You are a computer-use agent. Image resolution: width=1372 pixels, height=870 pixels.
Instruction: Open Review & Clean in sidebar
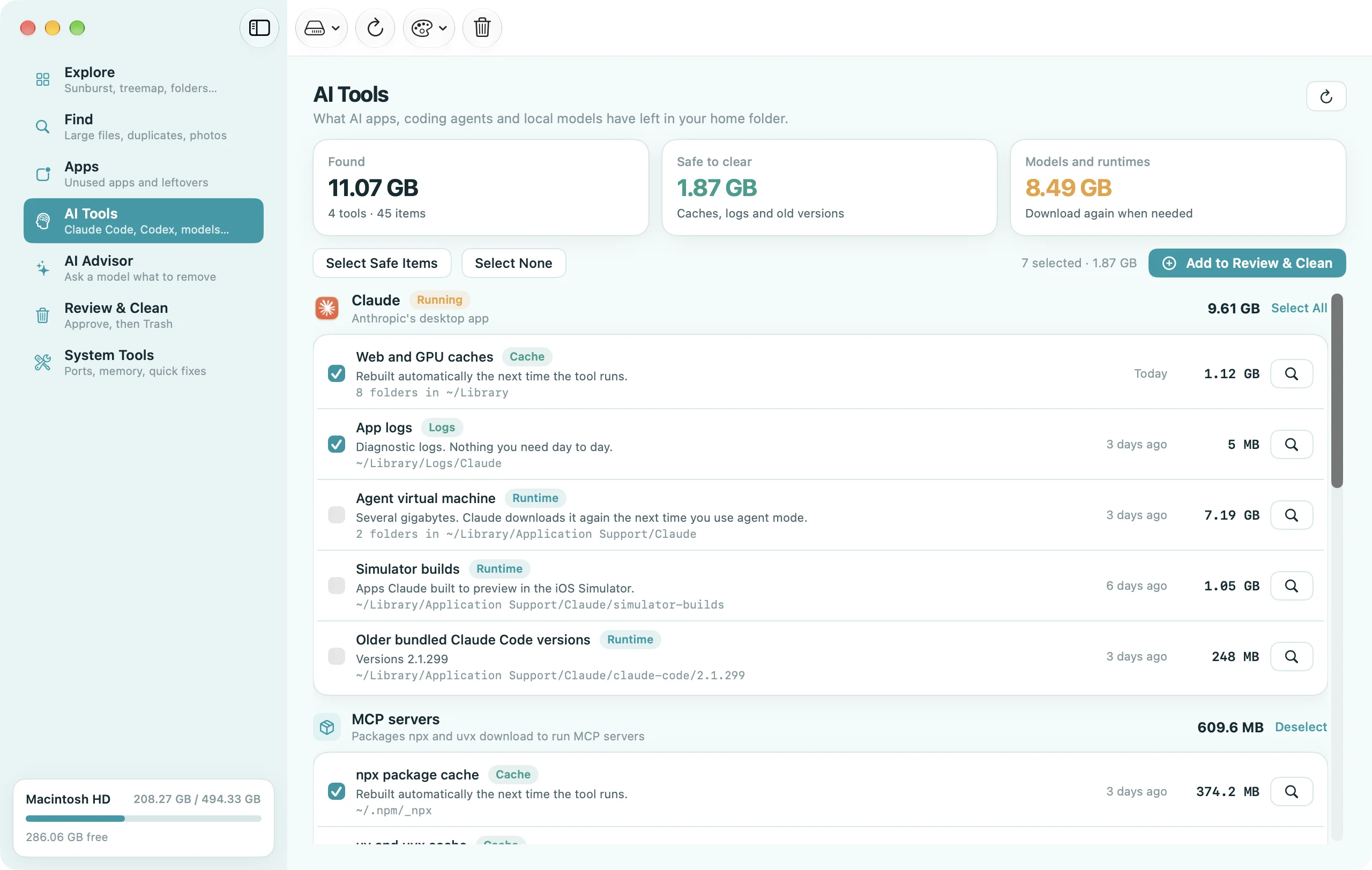(x=144, y=316)
